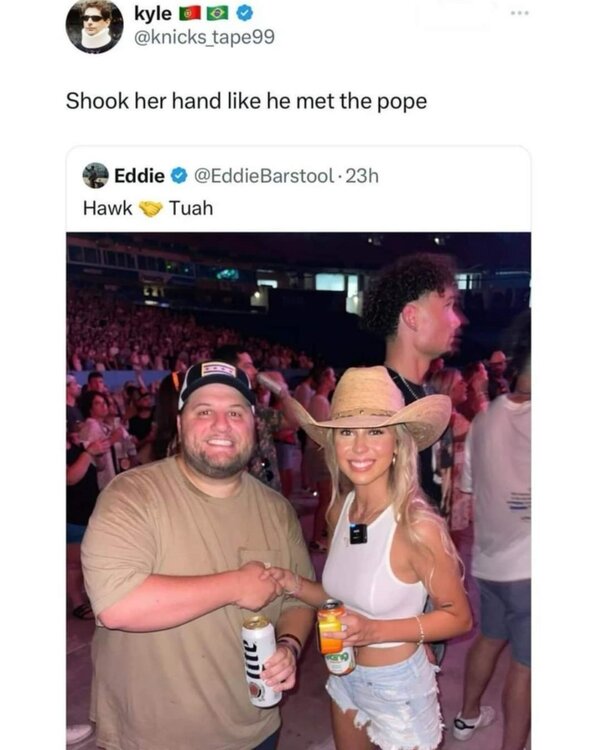Click the Brazil flag emoji next to kyle

(218, 14)
